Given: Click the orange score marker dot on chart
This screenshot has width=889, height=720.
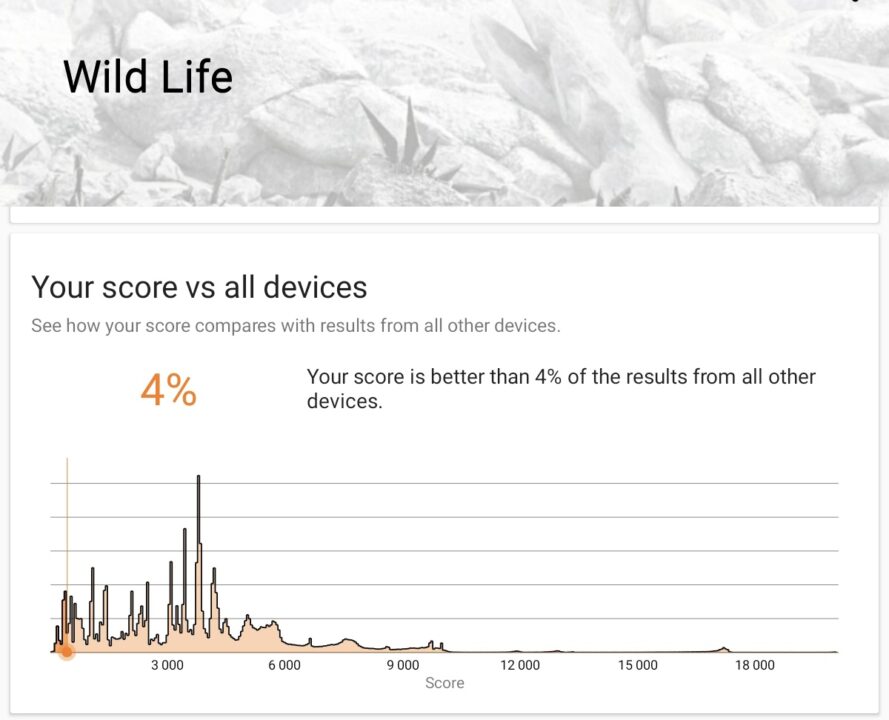Looking at the screenshot, I should point(67,652).
